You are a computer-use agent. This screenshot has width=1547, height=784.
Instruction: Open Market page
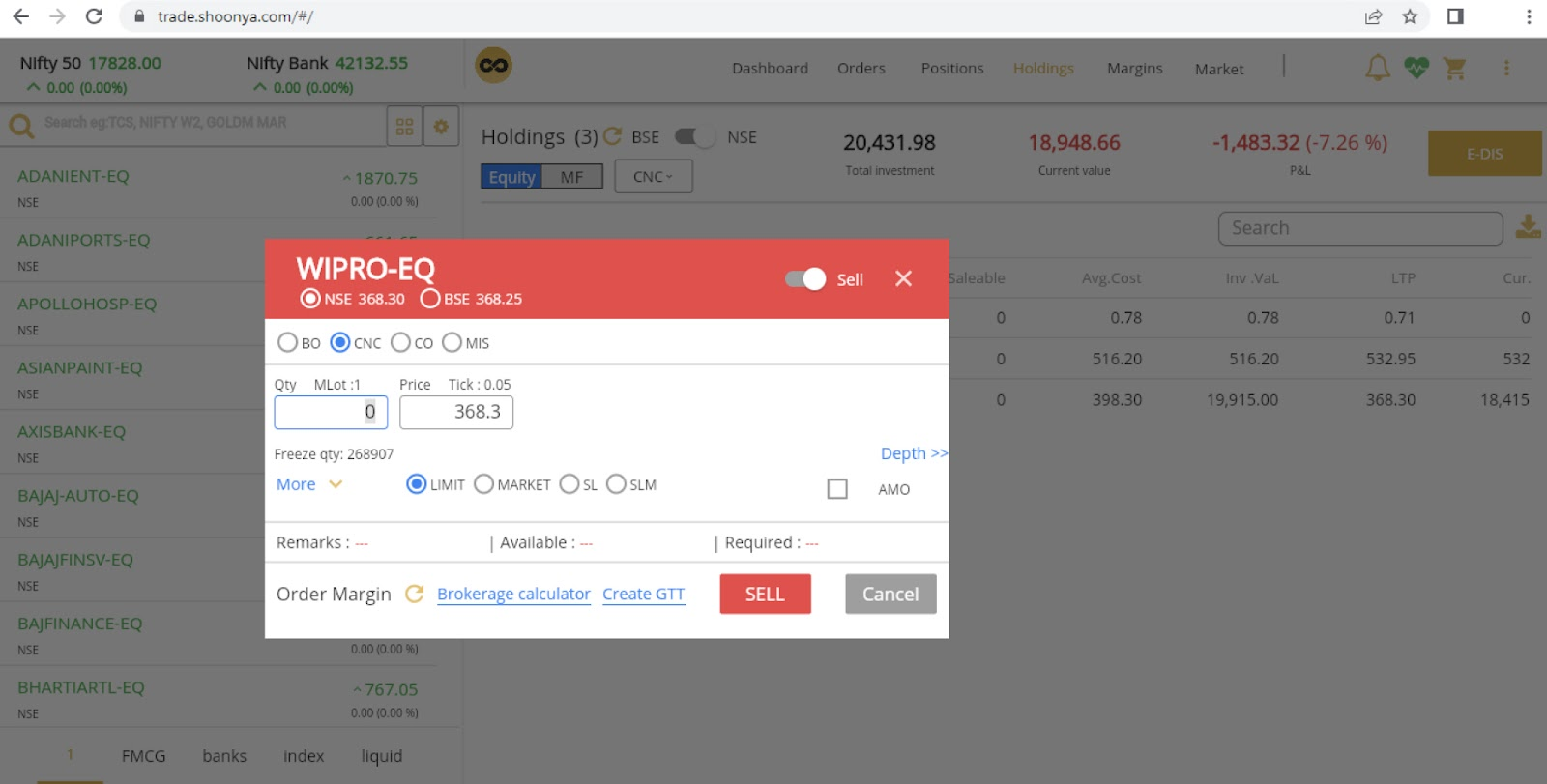1219,69
